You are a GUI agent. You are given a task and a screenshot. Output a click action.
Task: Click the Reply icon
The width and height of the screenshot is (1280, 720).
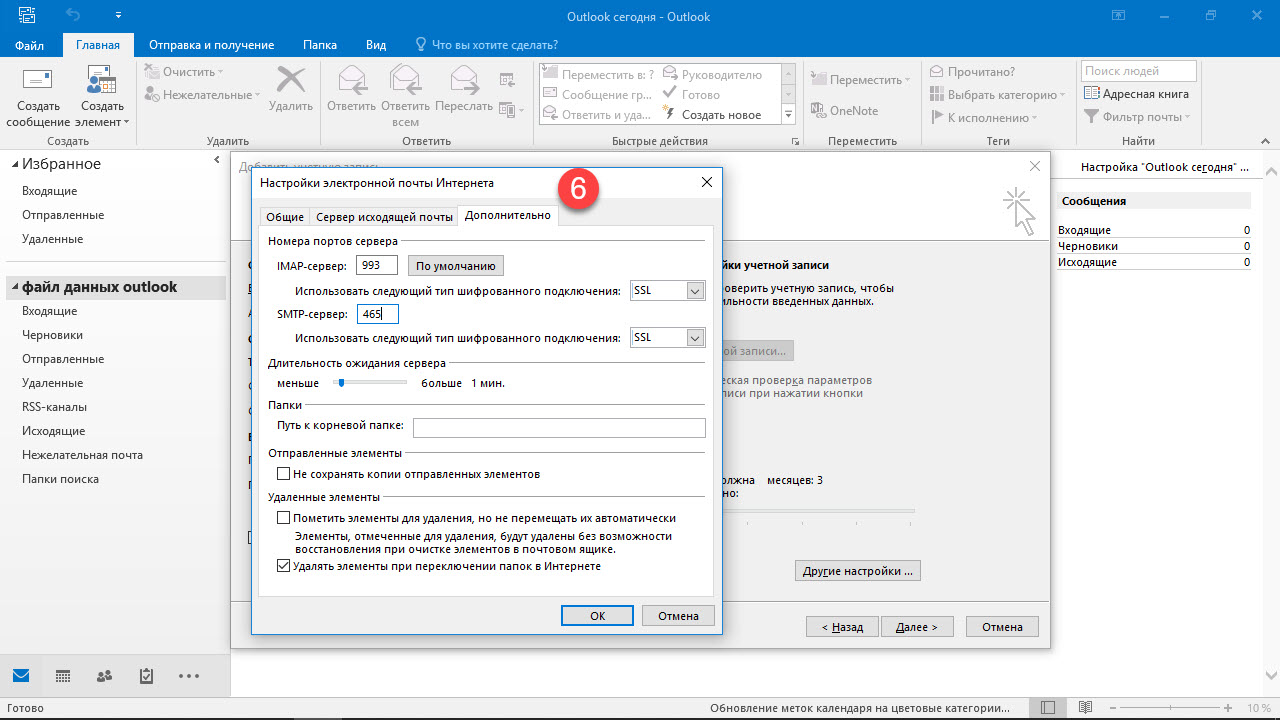click(x=351, y=81)
